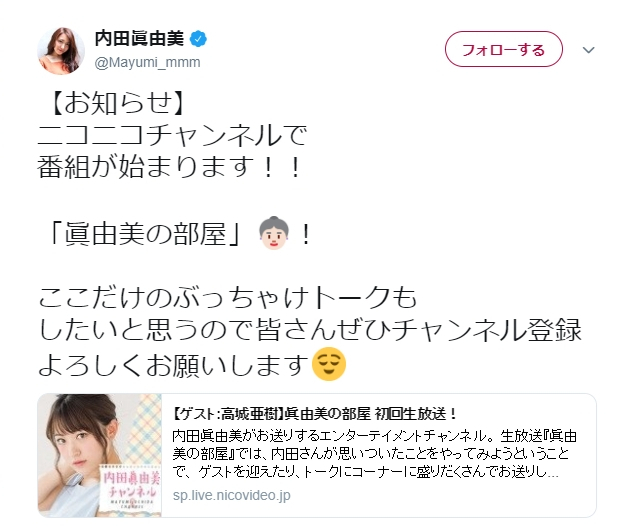
Task: Open the @Mayumi_mmm handle link
Action: [x=147, y=62]
